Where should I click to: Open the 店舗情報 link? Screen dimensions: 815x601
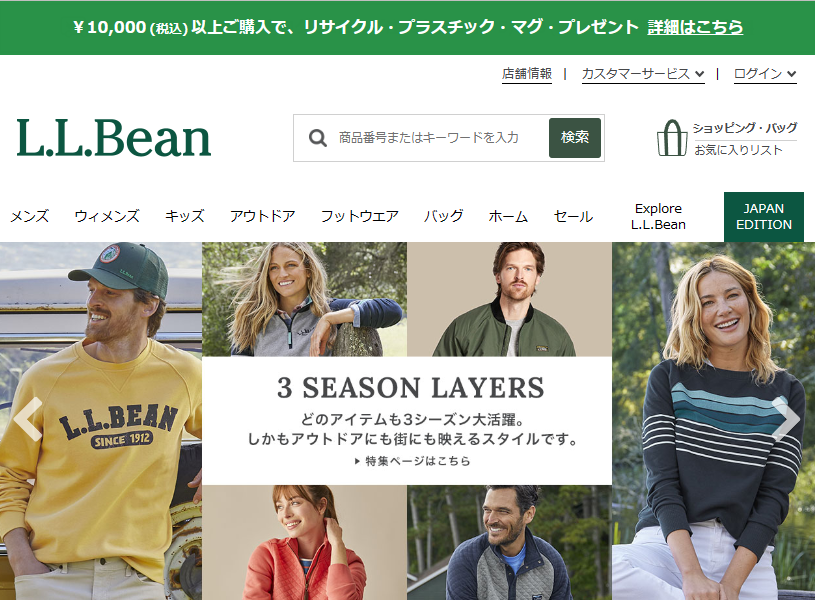[527, 74]
